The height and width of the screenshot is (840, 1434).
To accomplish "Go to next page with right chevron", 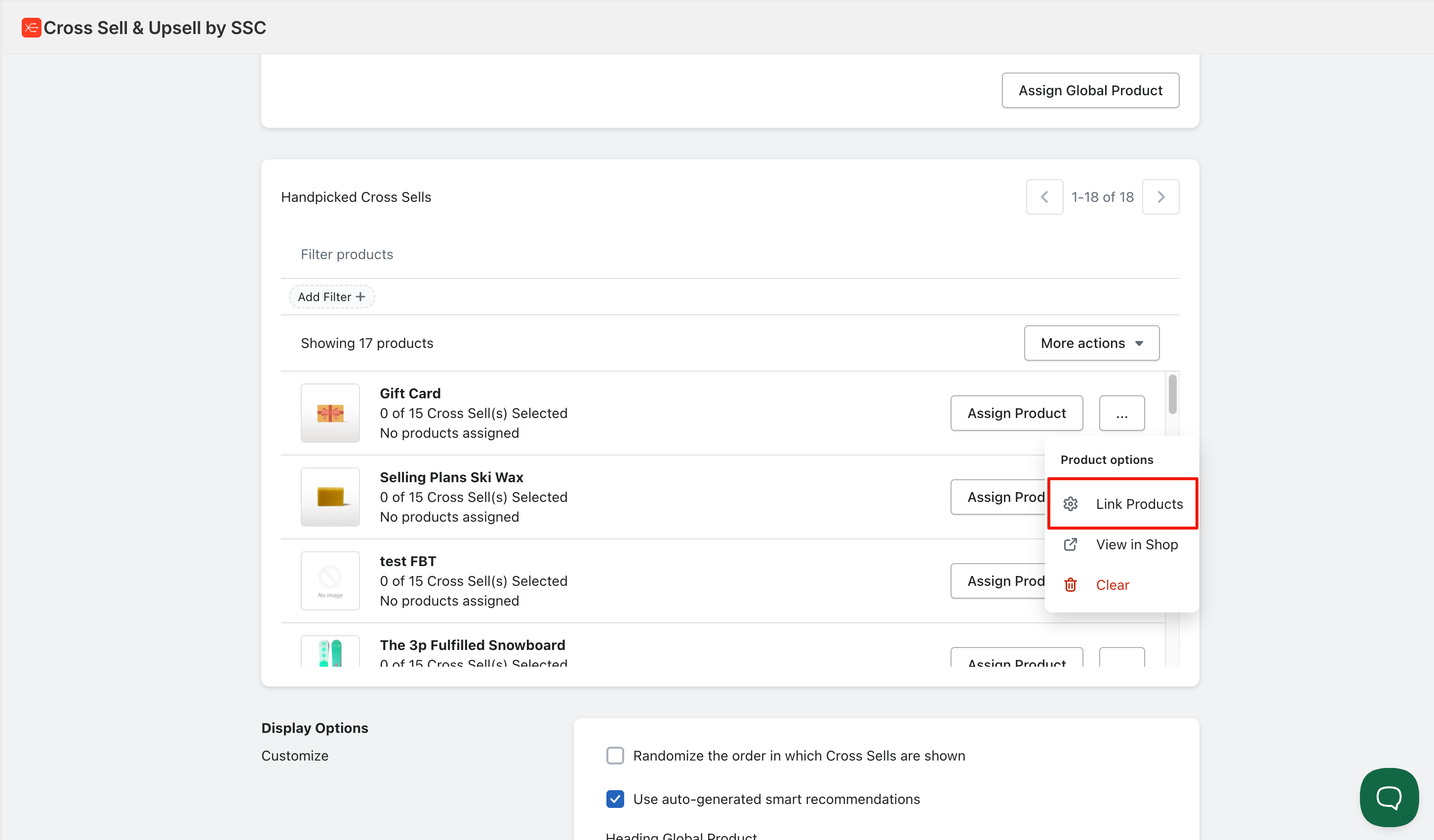I will 1160,197.
